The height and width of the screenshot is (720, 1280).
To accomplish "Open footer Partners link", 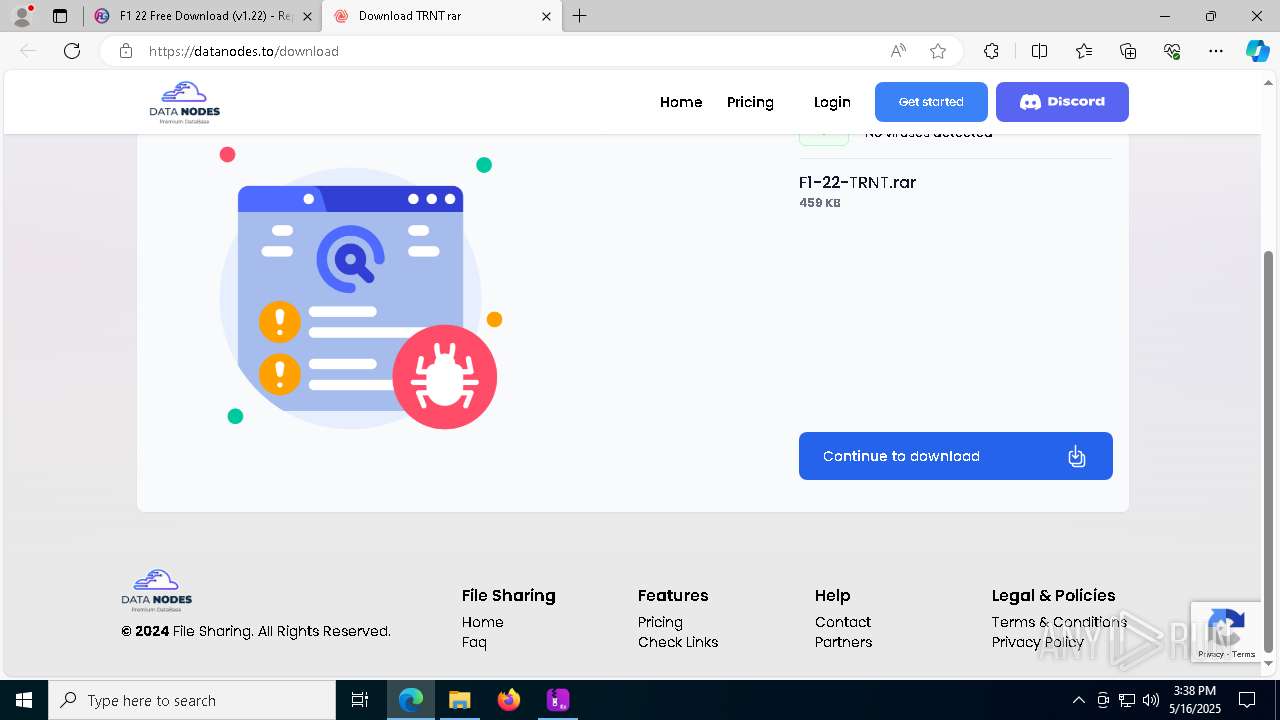I will click(x=843, y=642).
